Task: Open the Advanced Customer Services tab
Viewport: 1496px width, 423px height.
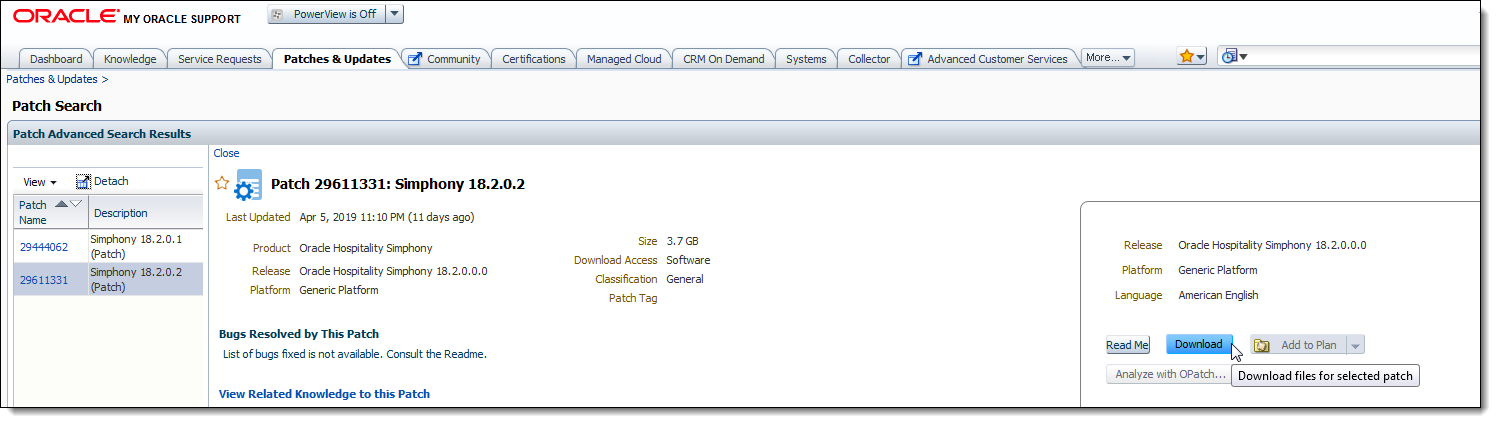Action: tap(997, 59)
